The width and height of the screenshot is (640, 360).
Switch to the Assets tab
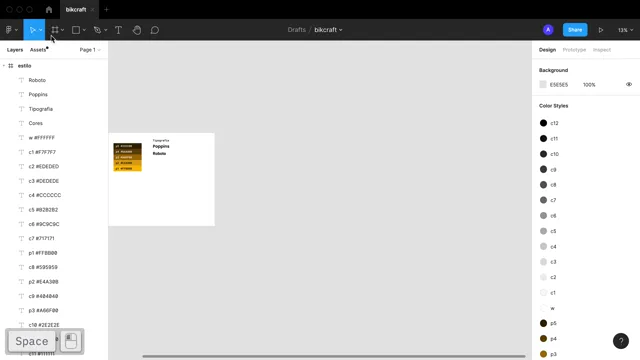coord(38,50)
